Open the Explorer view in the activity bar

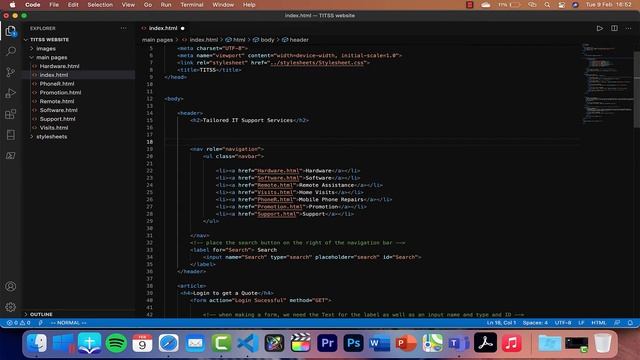click(x=11, y=31)
